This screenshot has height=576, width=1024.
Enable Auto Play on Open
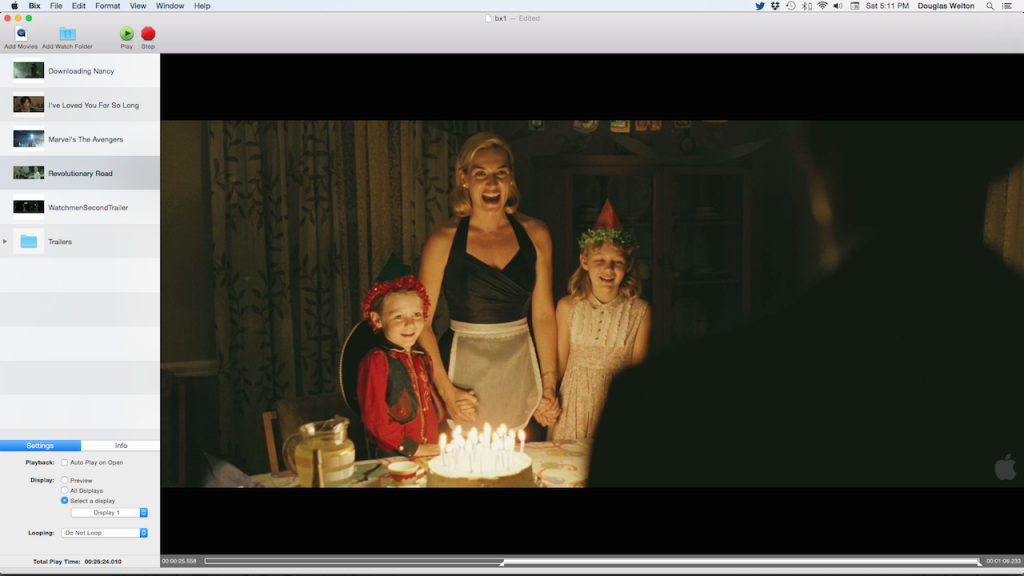63,461
